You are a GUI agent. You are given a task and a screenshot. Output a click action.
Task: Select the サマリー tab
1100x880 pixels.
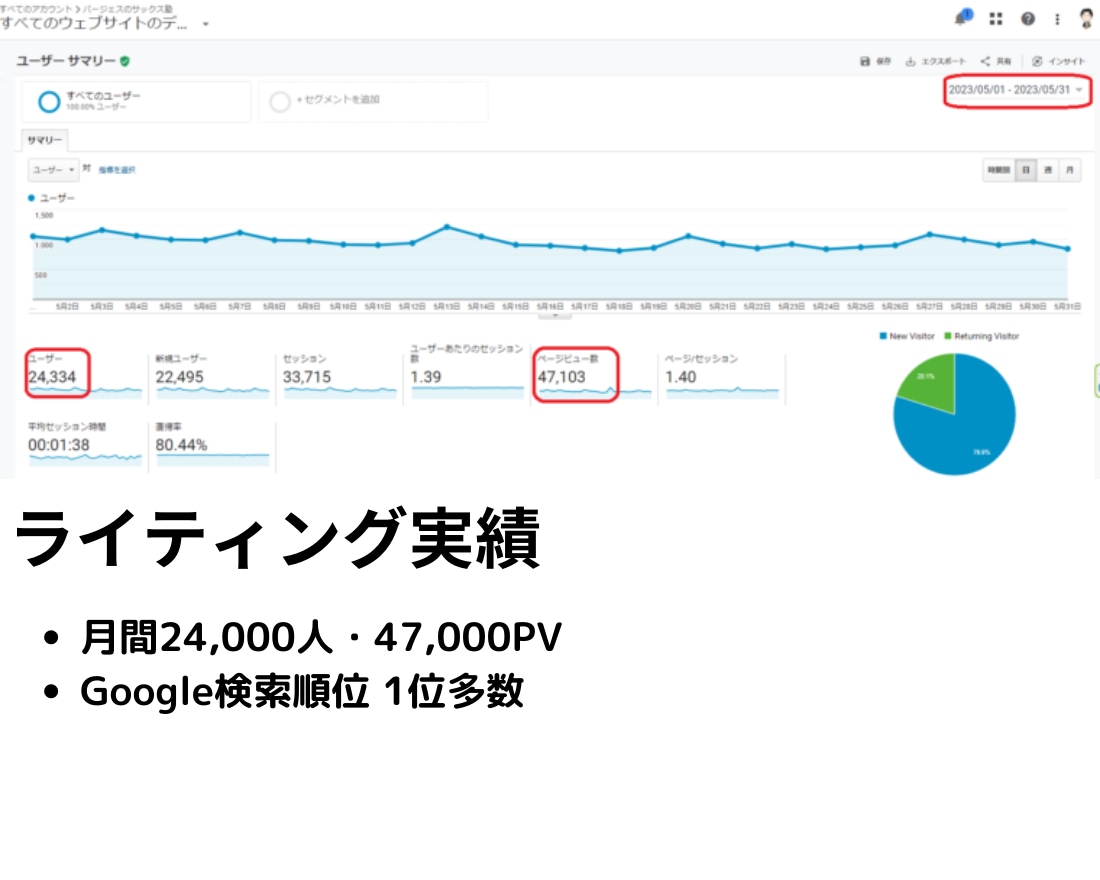[45, 140]
